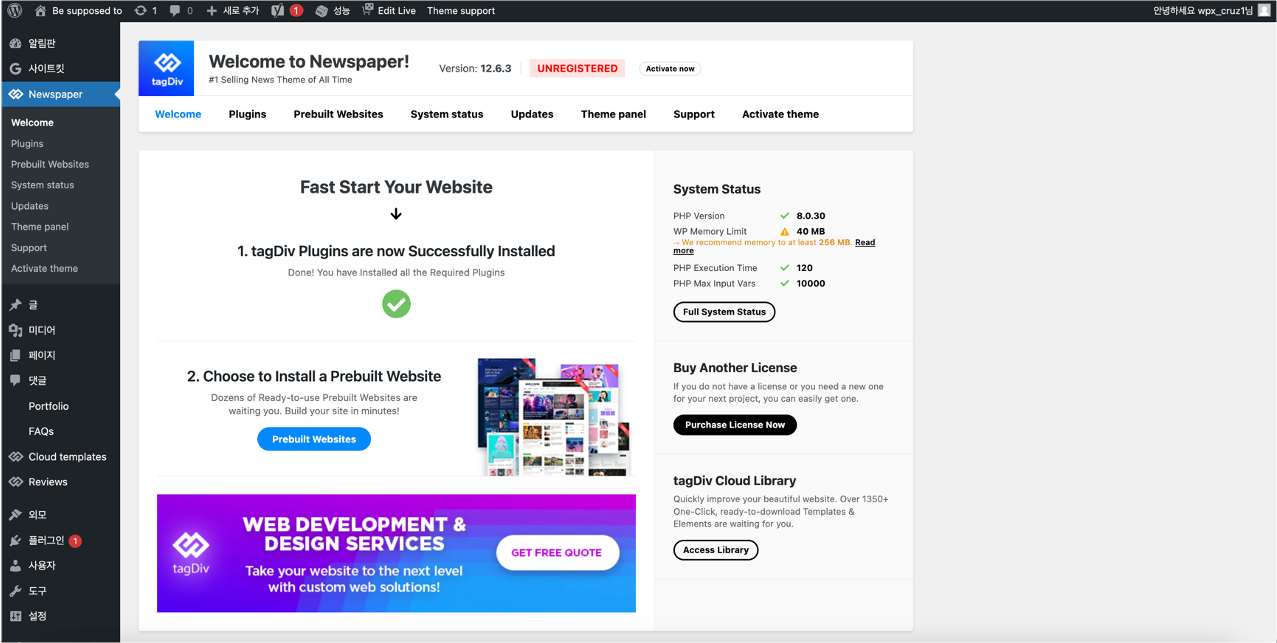Viewport: 1277px width, 643px height.
Task: Open Support in sidebar submenu
Action: 29,248
